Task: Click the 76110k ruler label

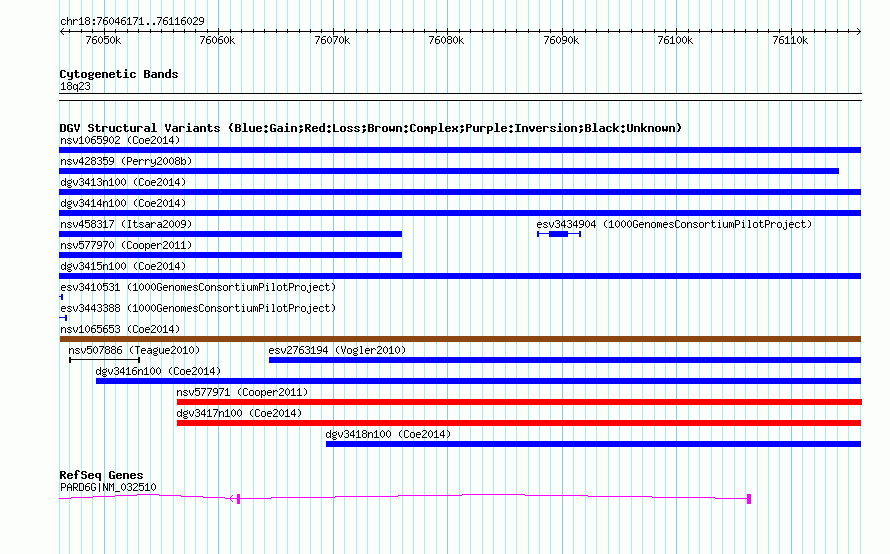Action: click(790, 40)
